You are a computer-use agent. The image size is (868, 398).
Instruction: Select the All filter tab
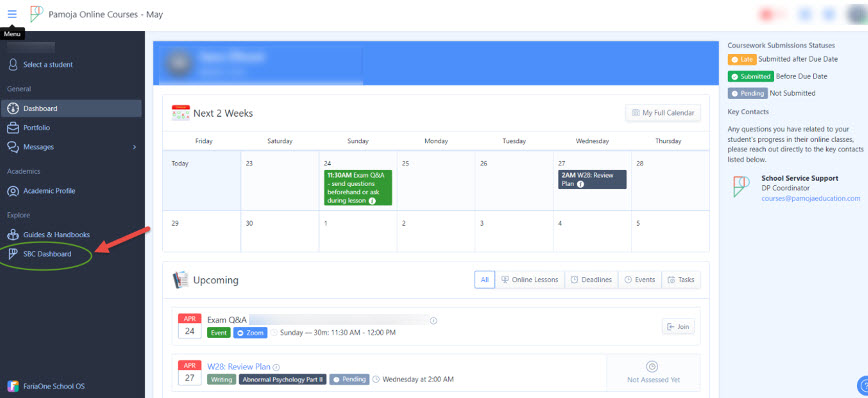tap(484, 280)
